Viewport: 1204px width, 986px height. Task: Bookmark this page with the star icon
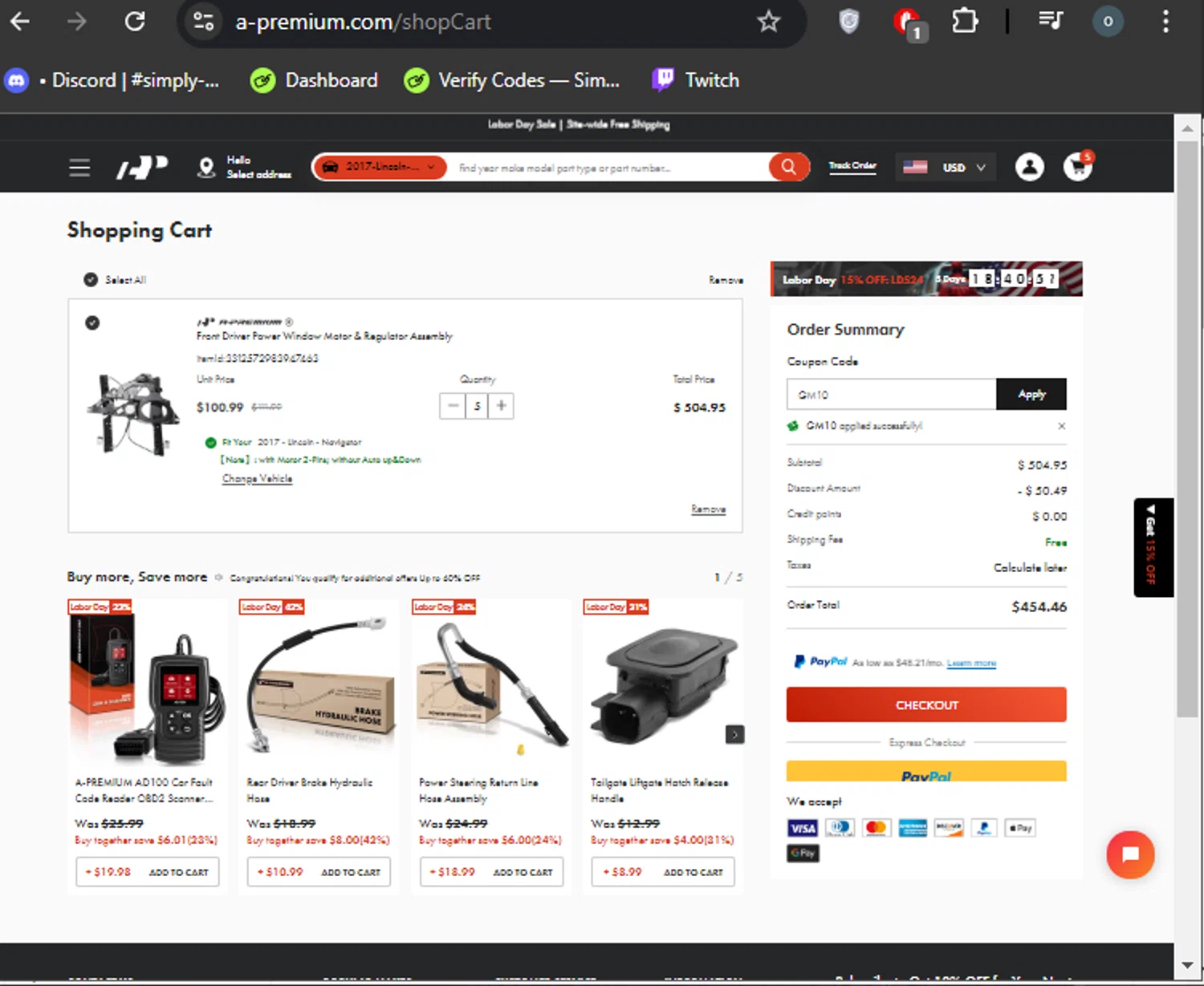pos(768,22)
